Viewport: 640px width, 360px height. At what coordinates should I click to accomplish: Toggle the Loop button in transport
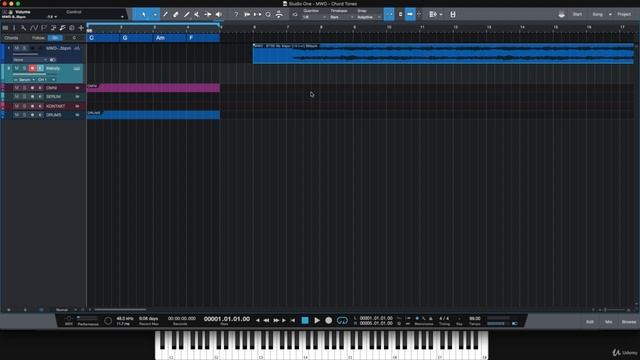coord(342,320)
